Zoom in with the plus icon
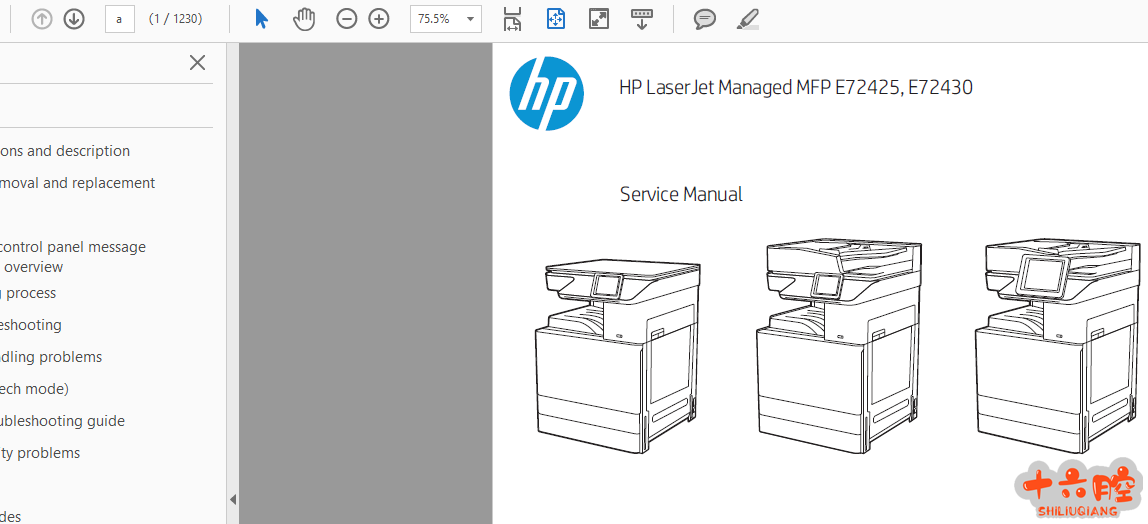This screenshot has height=524, width=1148. click(x=379, y=19)
